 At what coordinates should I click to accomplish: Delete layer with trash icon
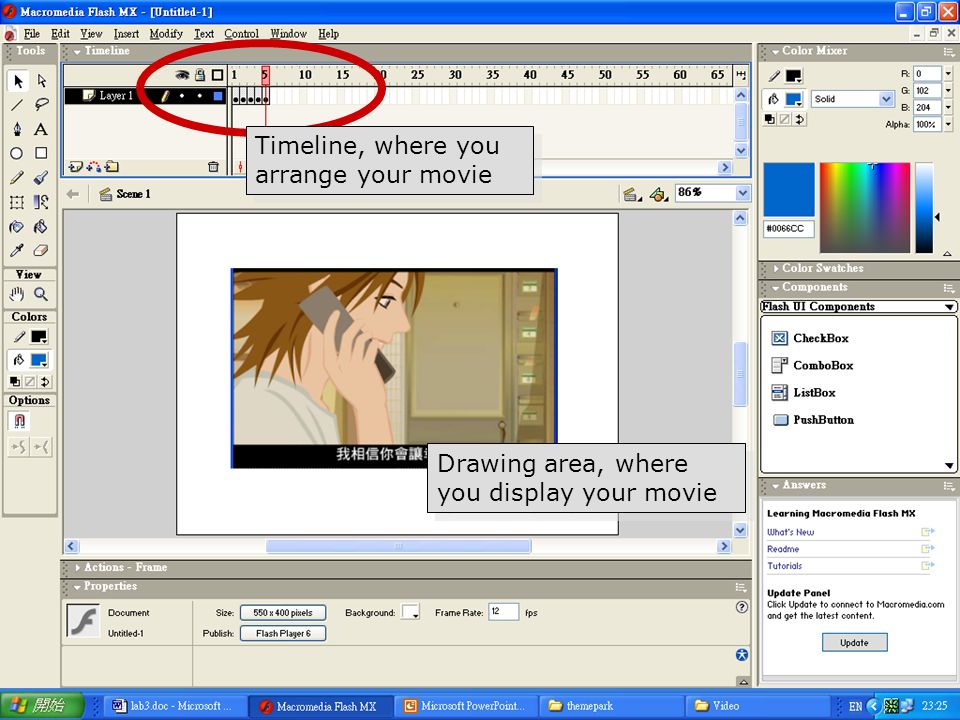tap(213, 167)
